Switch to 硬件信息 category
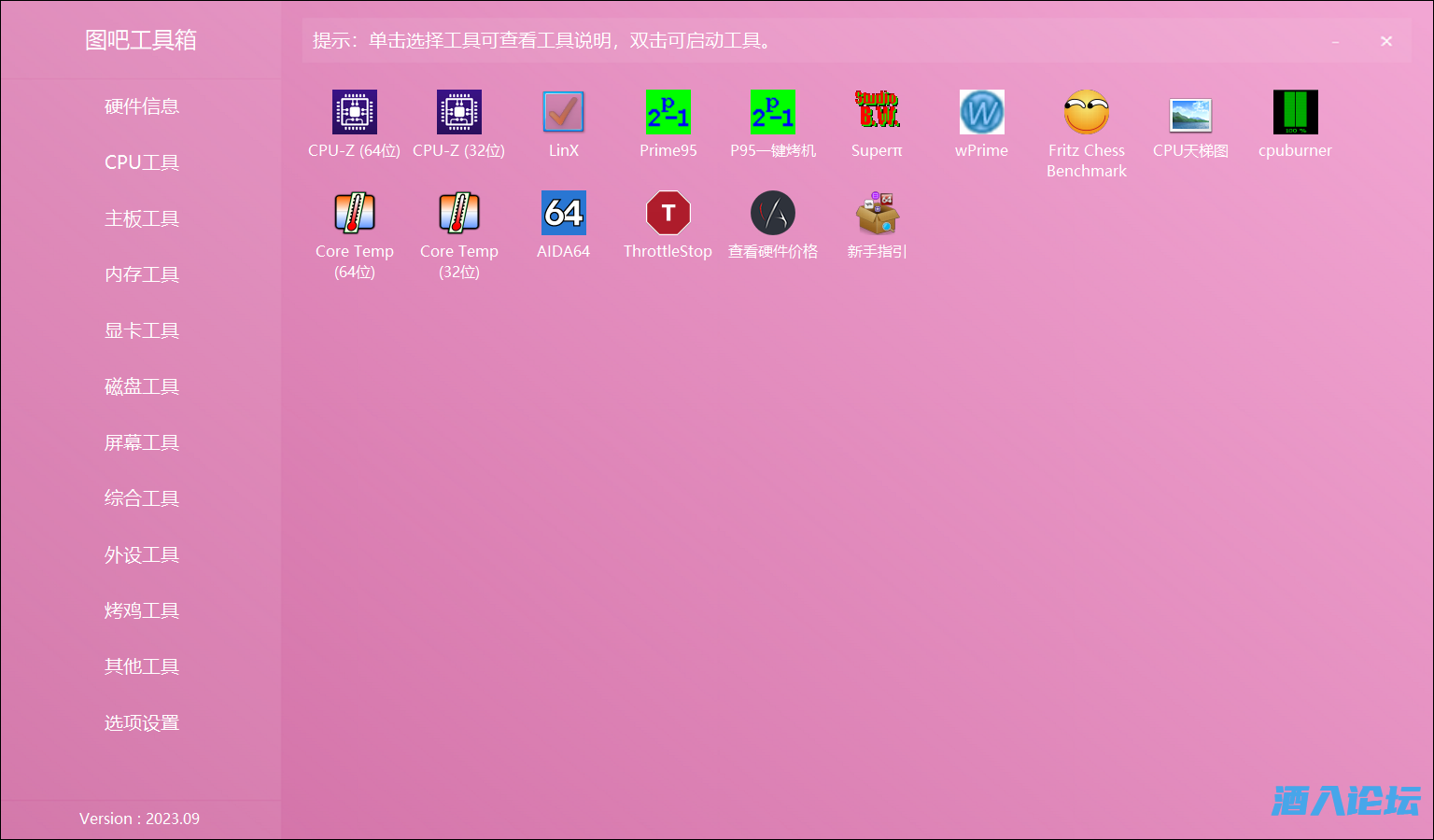 click(x=141, y=105)
